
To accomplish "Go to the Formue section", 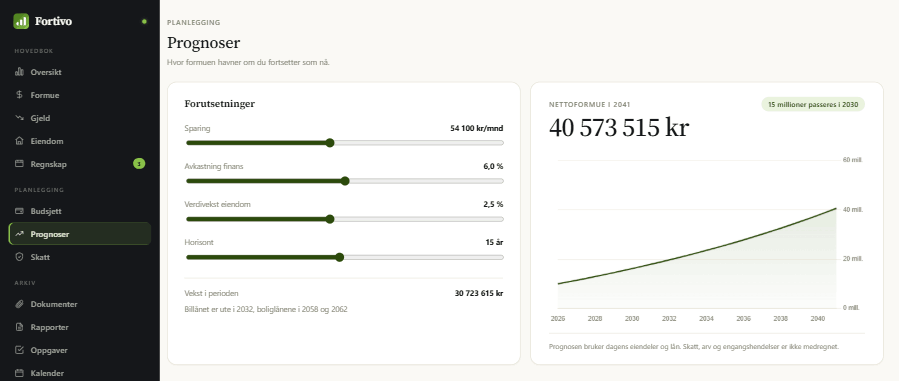I will [80, 95].
